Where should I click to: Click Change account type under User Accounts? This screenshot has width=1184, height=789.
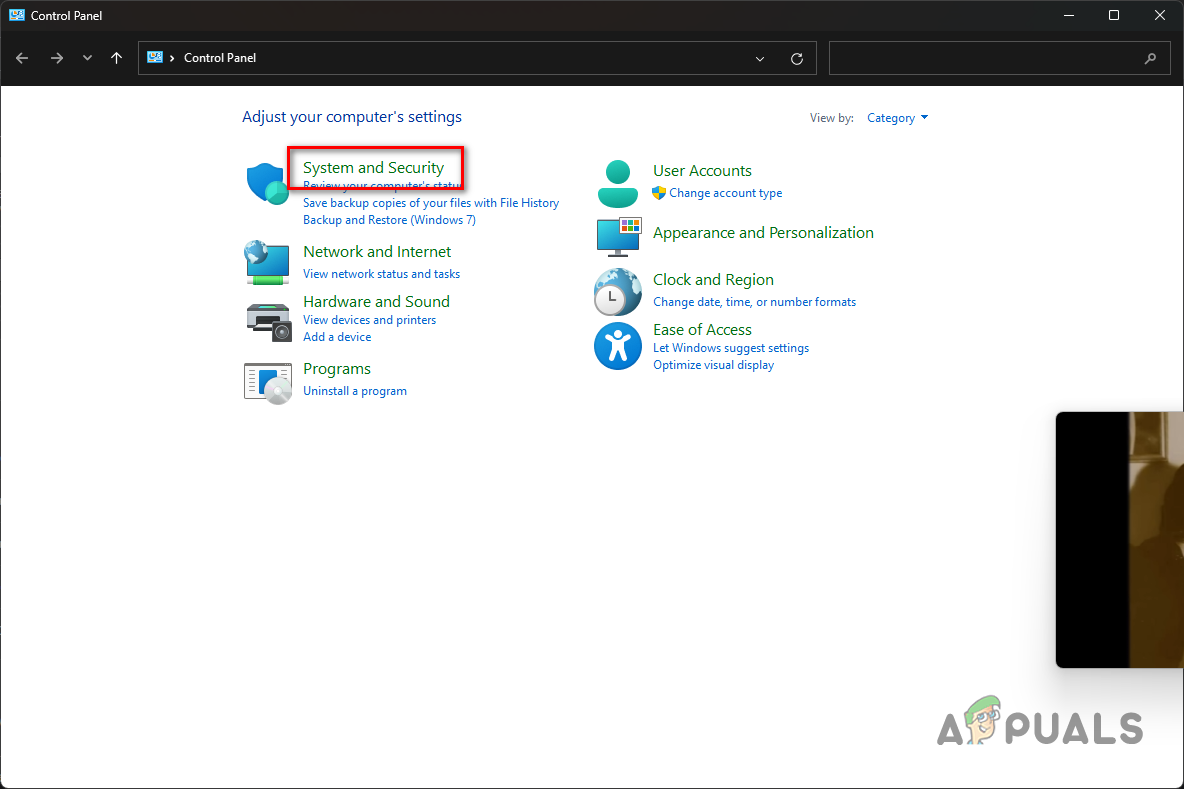(x=726, y=193)
